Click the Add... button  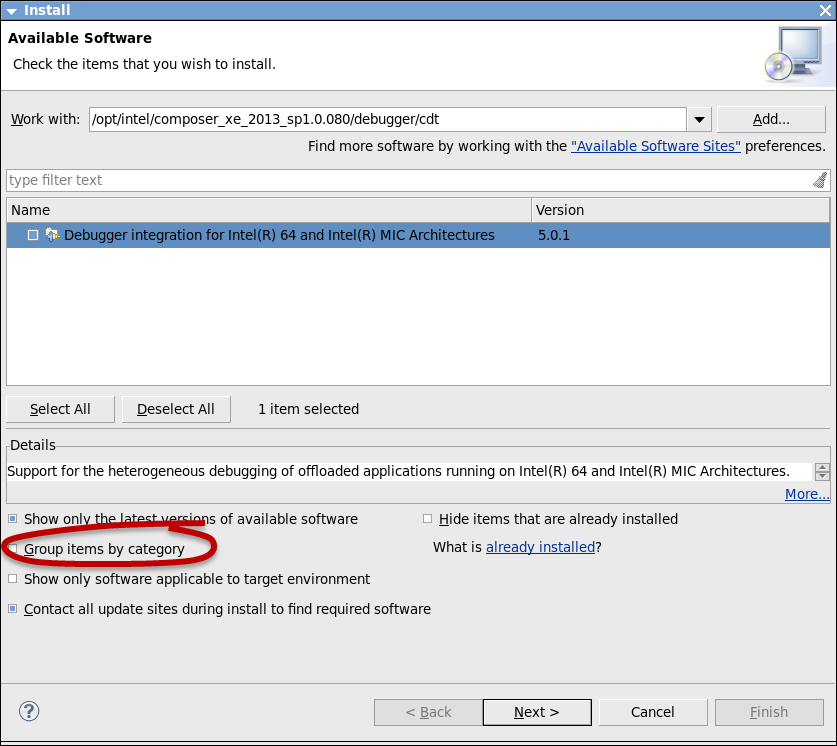point(771,120)
